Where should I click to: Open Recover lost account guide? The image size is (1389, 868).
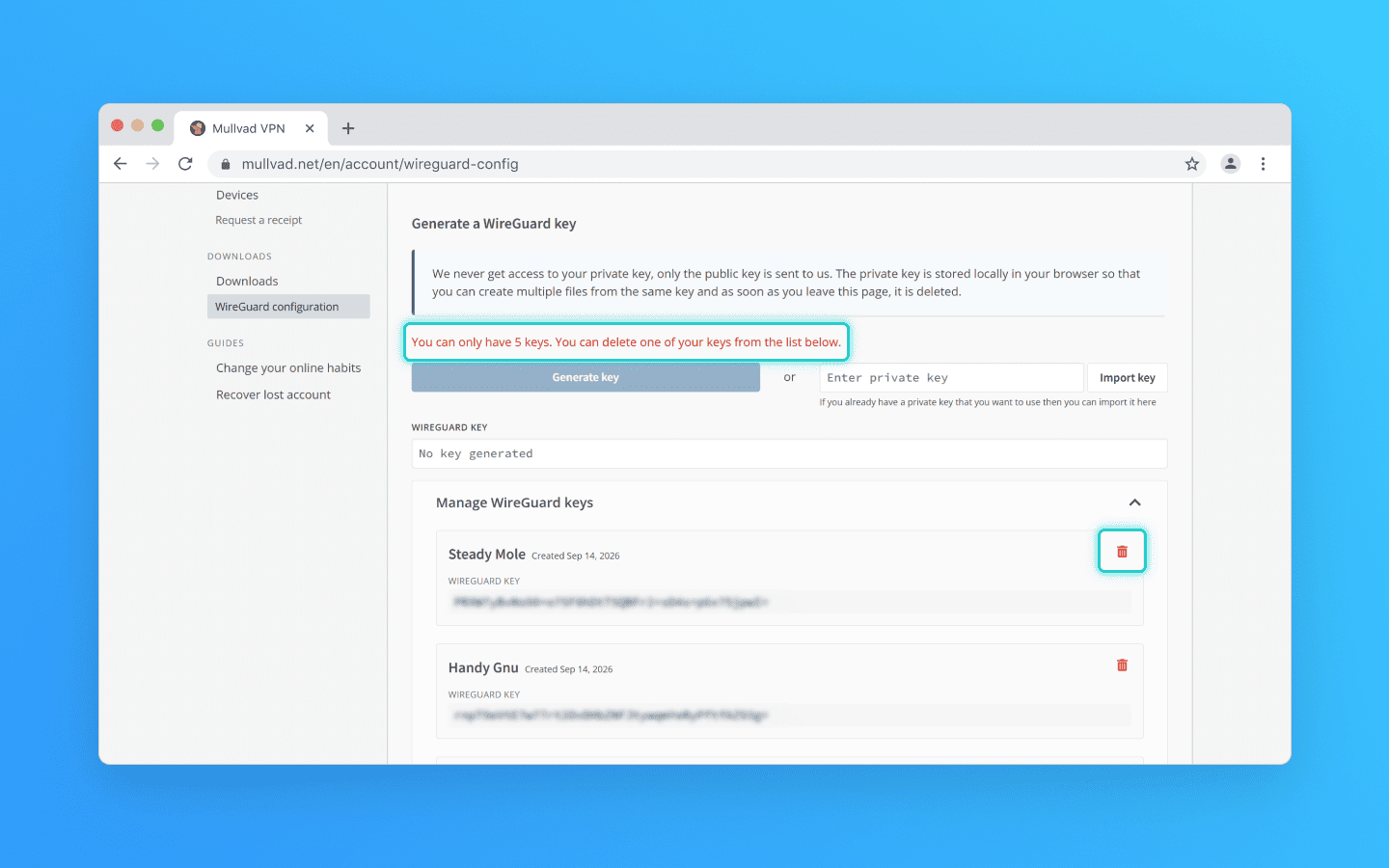tap(273, 394)
